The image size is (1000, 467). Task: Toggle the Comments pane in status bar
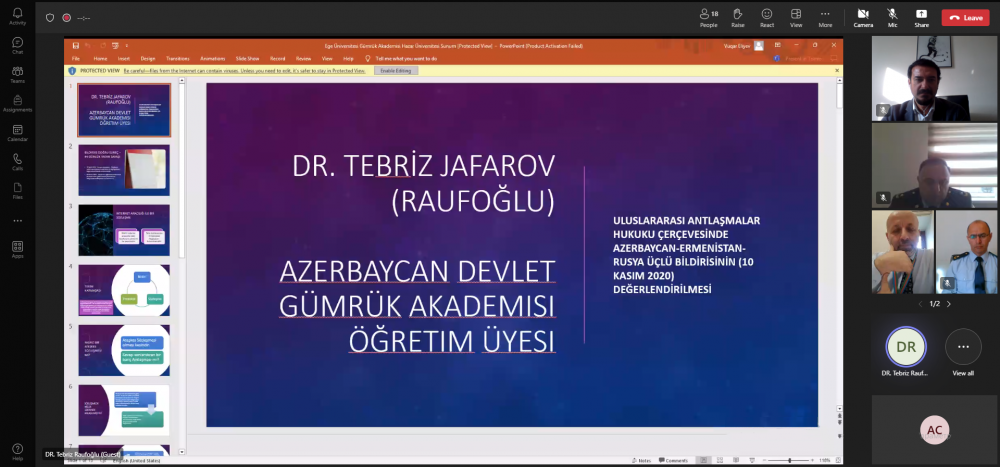tap(673, 460)
